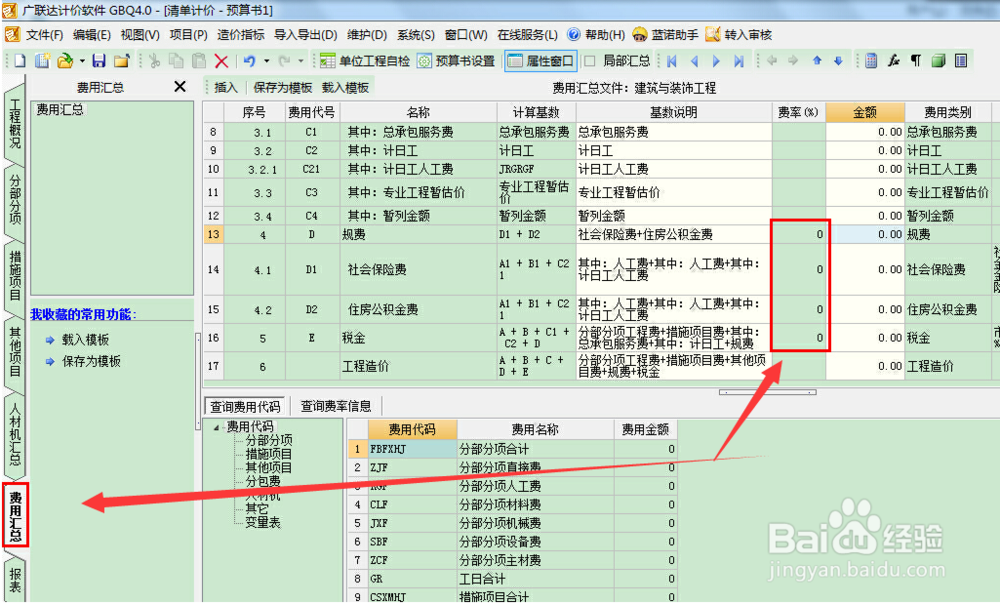Switch to 人材机汇总 side tab
This screenshot has width=1000, height=604.
pyautogui.click(x=15, y=434)
